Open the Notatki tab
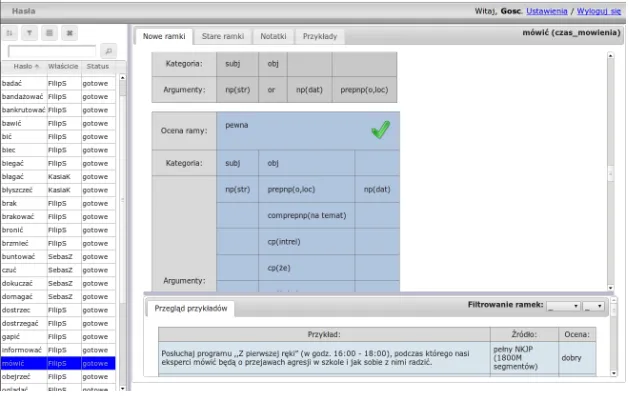This screenshot has height=396, width=628. pos(273,36)
